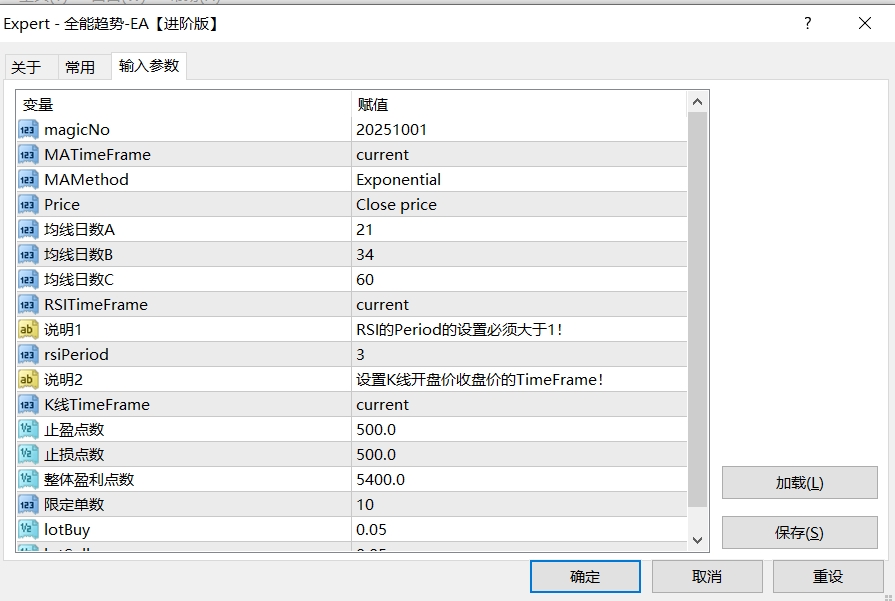The width and height of the screenshot is (895, 601).
Task: Click the string icon beside 说明2
Action: pyautogui.click(x=28, y=380)
